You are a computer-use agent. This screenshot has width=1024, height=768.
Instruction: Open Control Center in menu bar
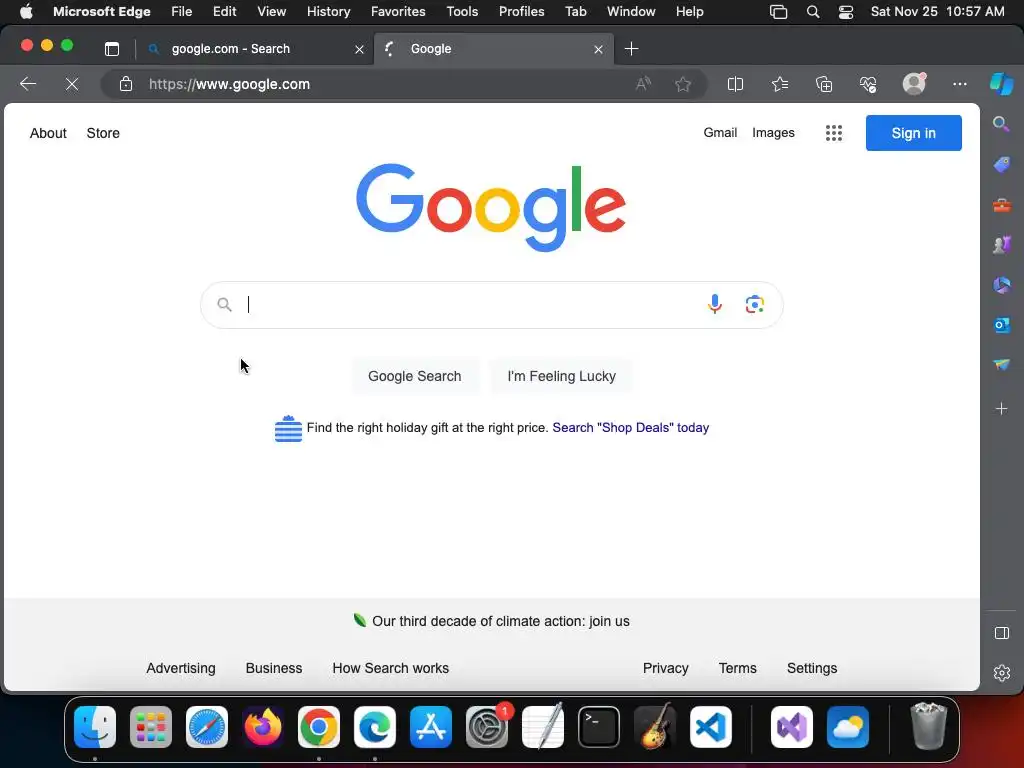coord(846,12)
